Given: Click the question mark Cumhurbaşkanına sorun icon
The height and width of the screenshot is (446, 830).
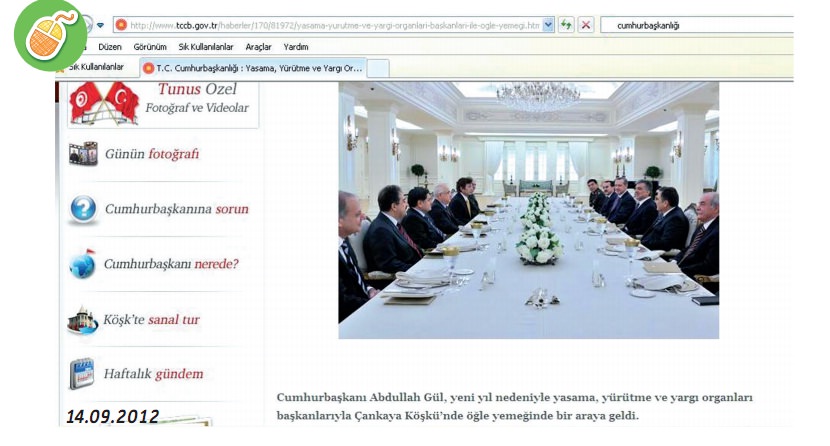Looking at the screenshot, I should [x=83, y=208].
